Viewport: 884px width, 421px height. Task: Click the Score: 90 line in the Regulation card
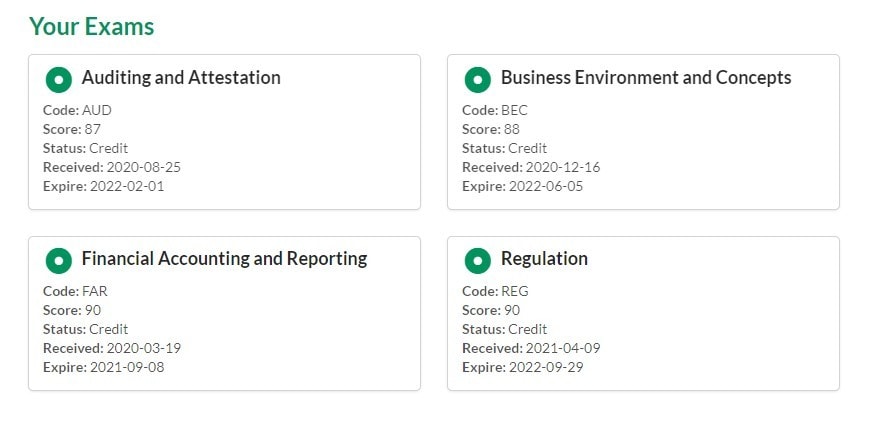490,310
